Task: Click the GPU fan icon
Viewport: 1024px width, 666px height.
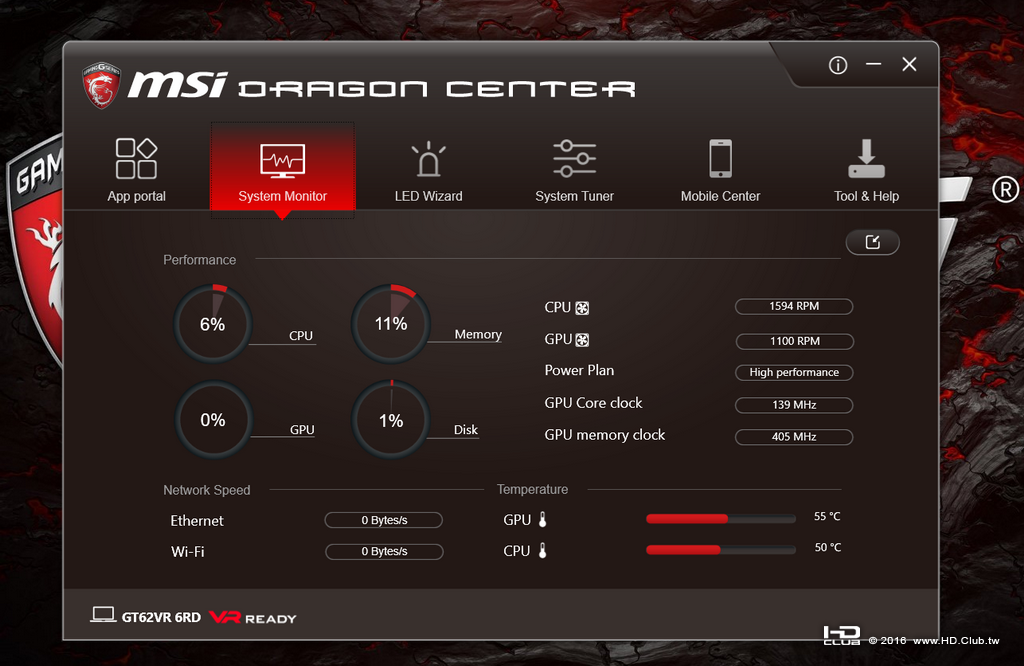Action: [582, 340]
